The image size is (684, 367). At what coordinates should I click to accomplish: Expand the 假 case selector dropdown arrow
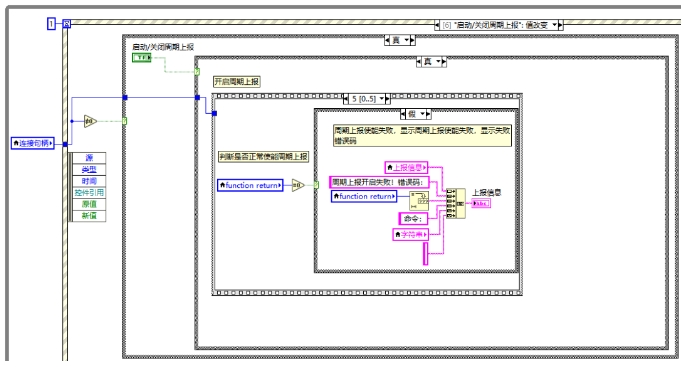click(422, 114)
